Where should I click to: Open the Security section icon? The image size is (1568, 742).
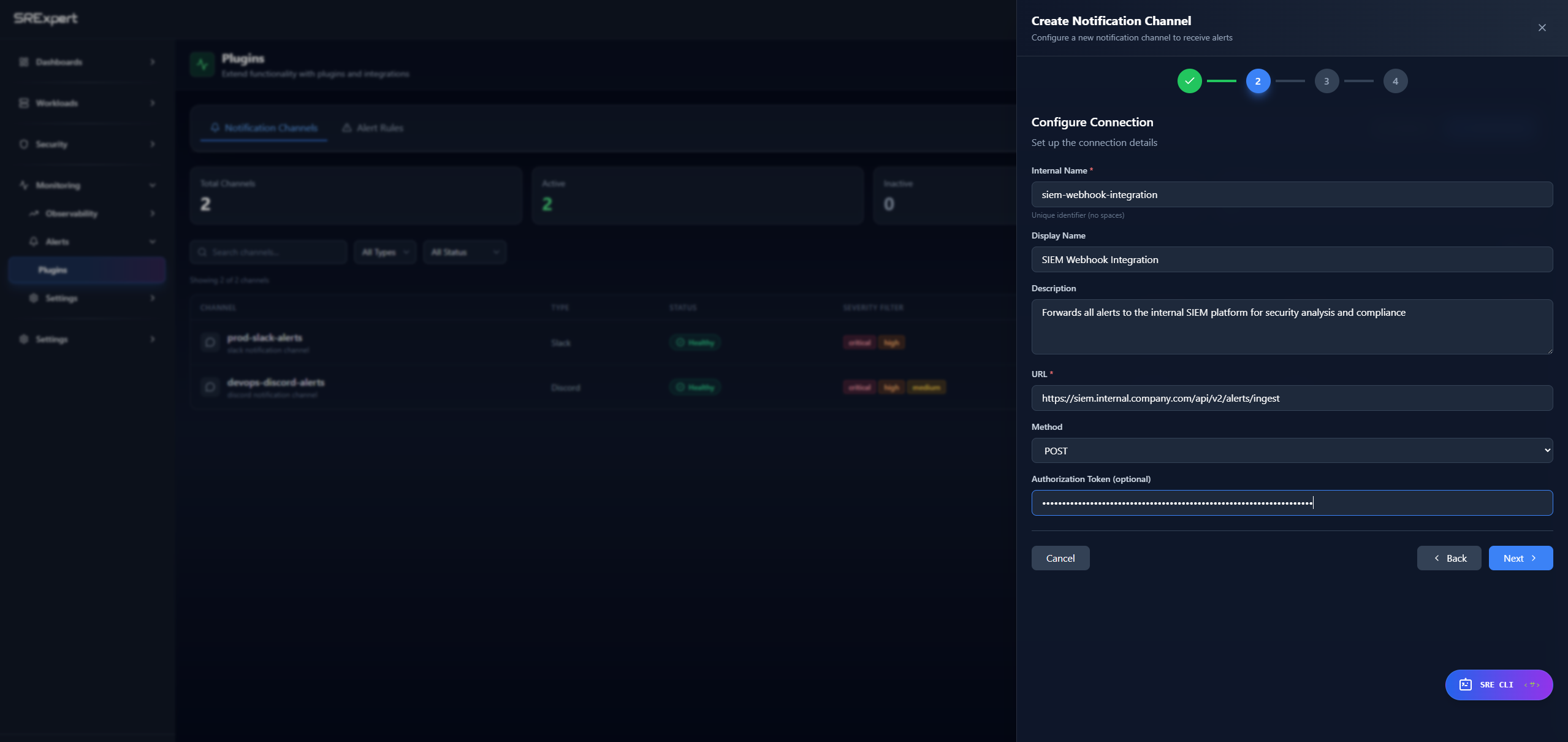pyautogui.click(x=23, y=143)
